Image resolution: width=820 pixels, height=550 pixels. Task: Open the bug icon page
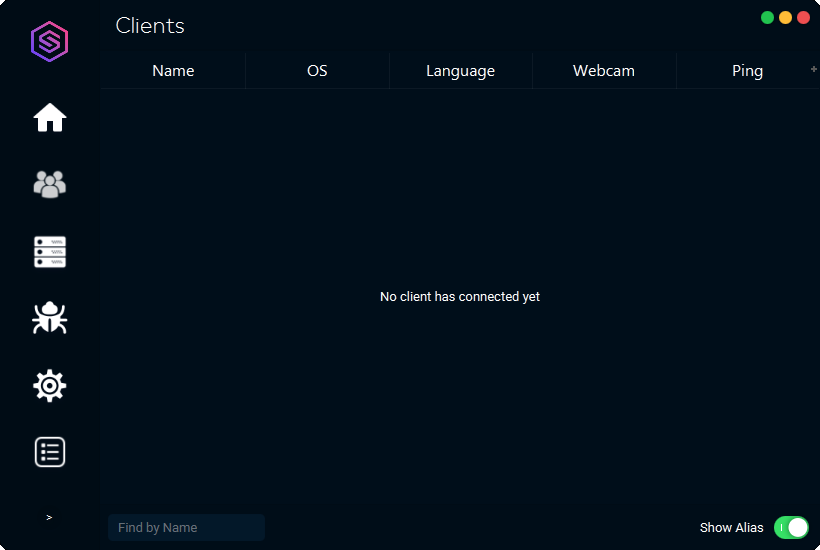(50, 318)
